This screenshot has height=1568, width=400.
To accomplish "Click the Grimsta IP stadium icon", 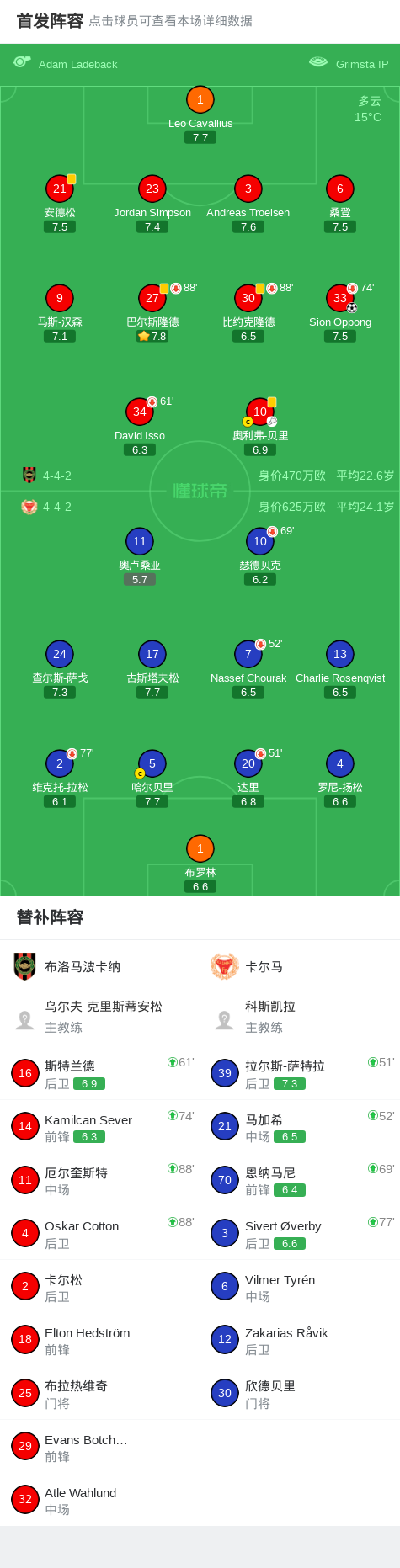I will coord(318,62).
